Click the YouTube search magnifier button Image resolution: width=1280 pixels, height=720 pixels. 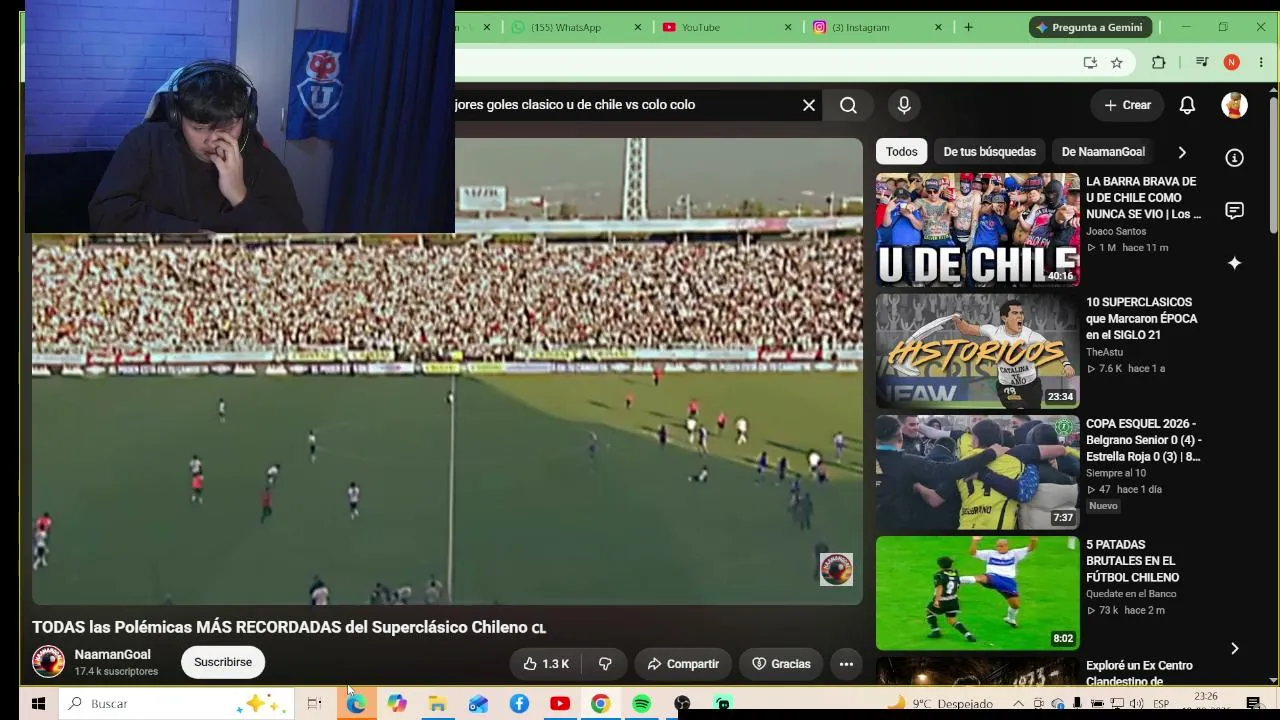[x=848, y=105]
